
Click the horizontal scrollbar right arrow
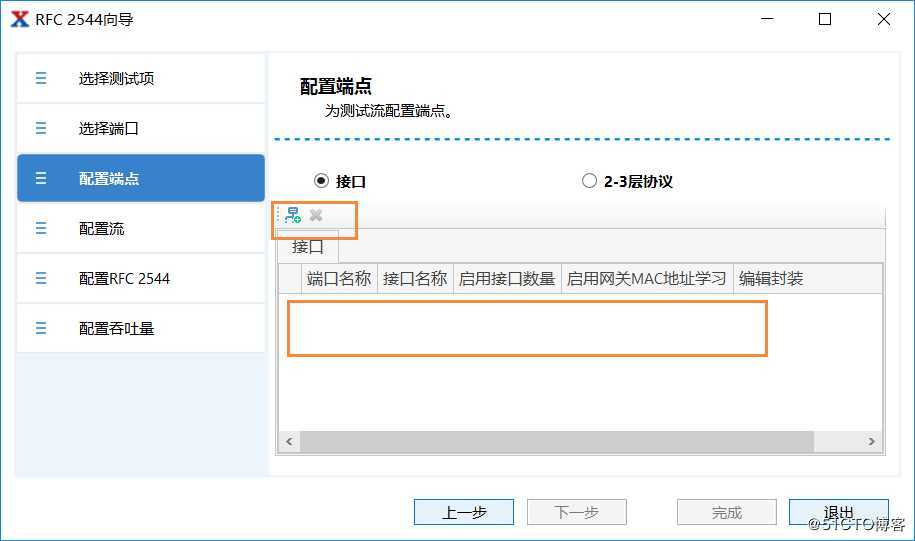point(872,441)
